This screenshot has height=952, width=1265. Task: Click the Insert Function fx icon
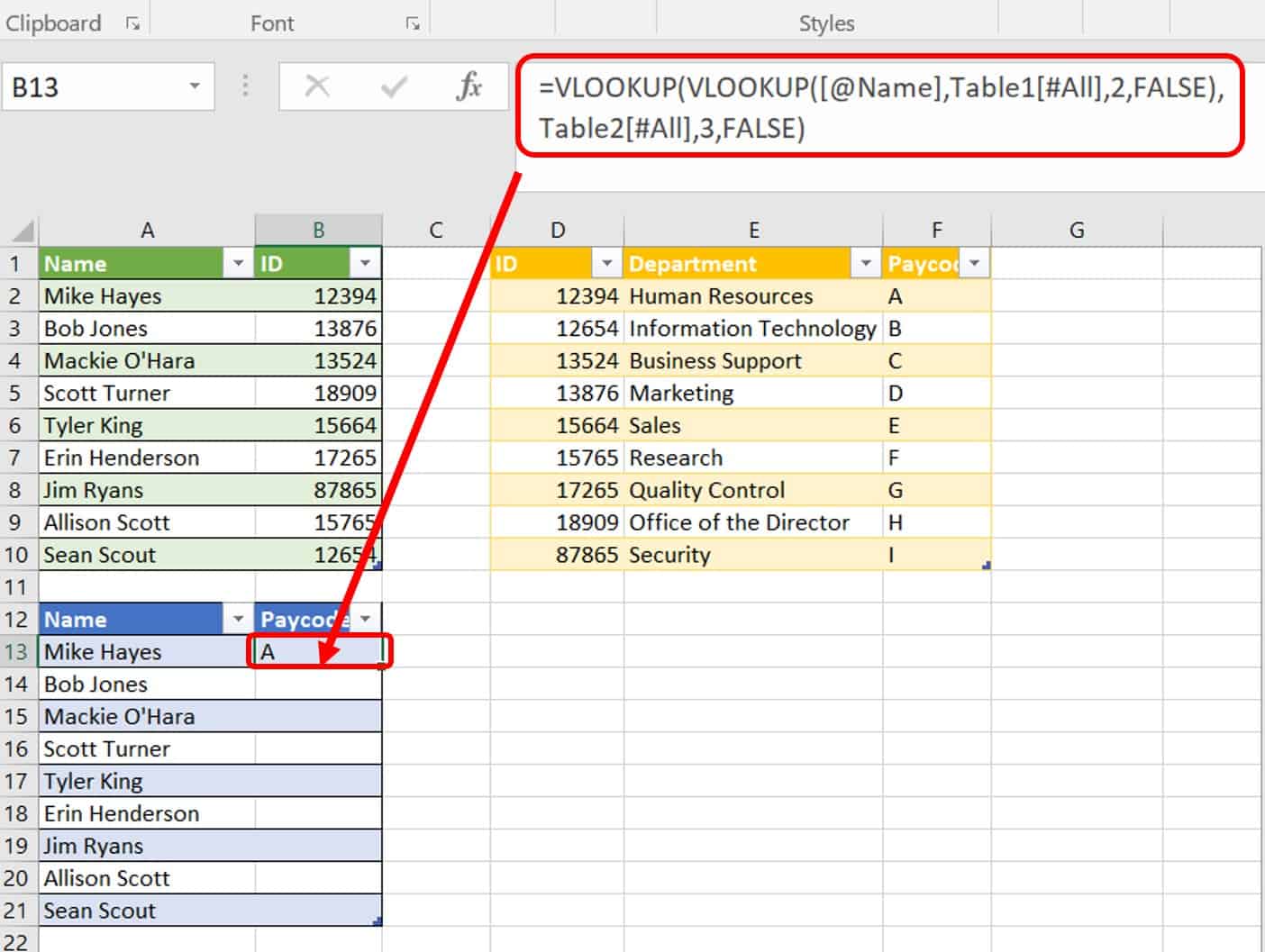(469, 86)
